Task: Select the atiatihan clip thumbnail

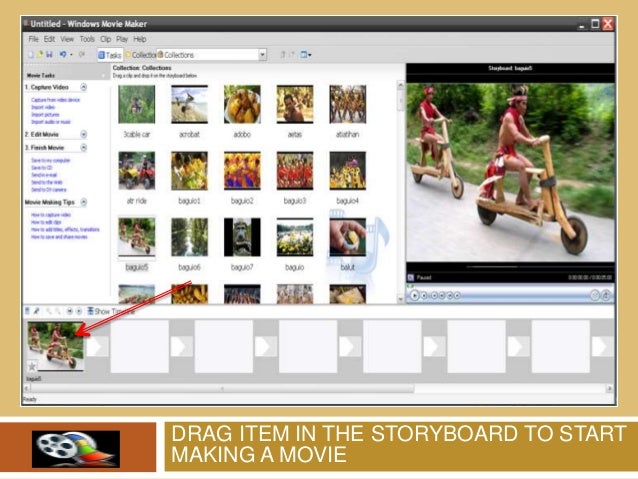Action: tap(347, 104)
